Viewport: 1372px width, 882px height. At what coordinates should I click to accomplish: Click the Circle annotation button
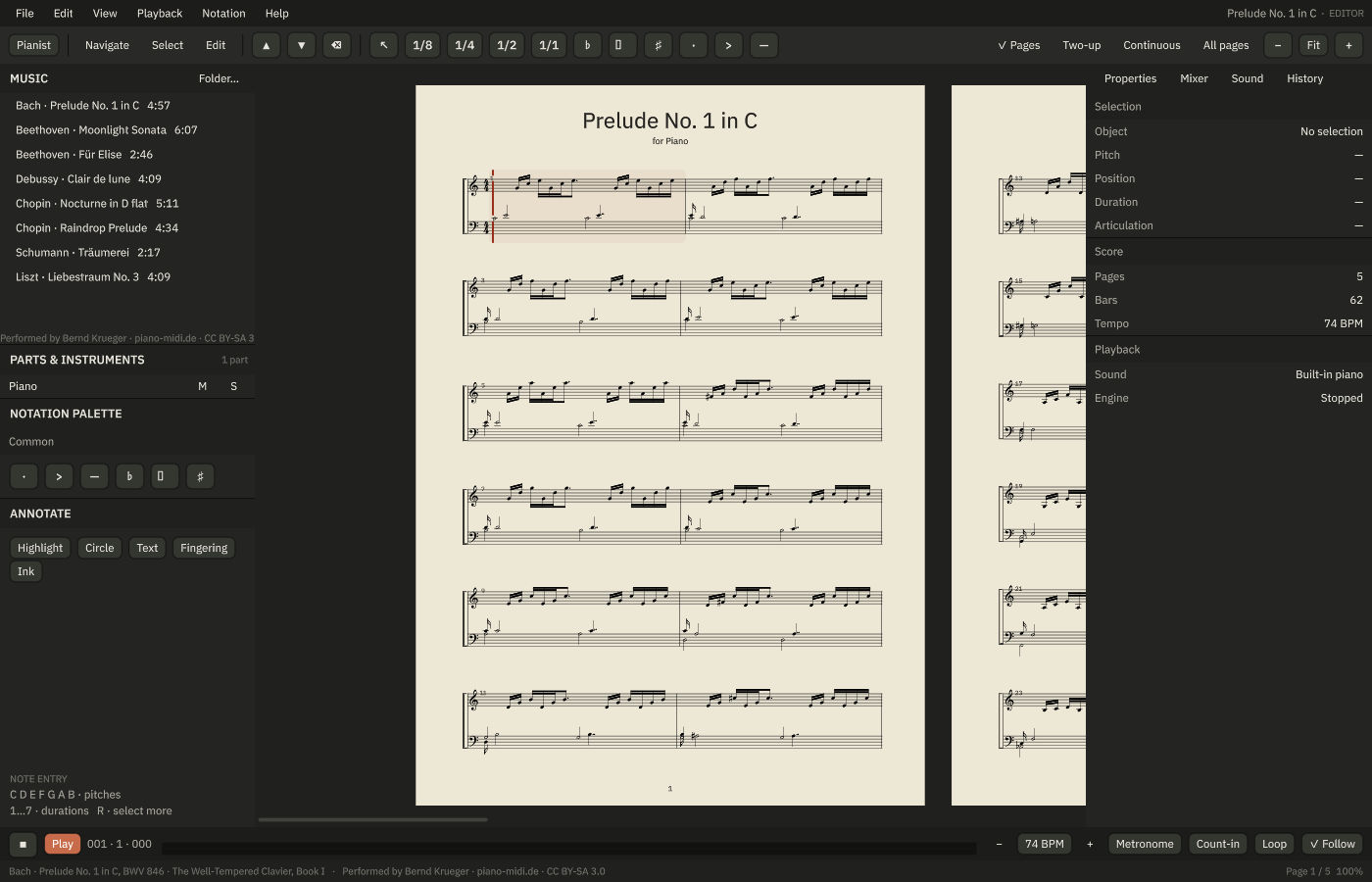(x=99, y=548)
